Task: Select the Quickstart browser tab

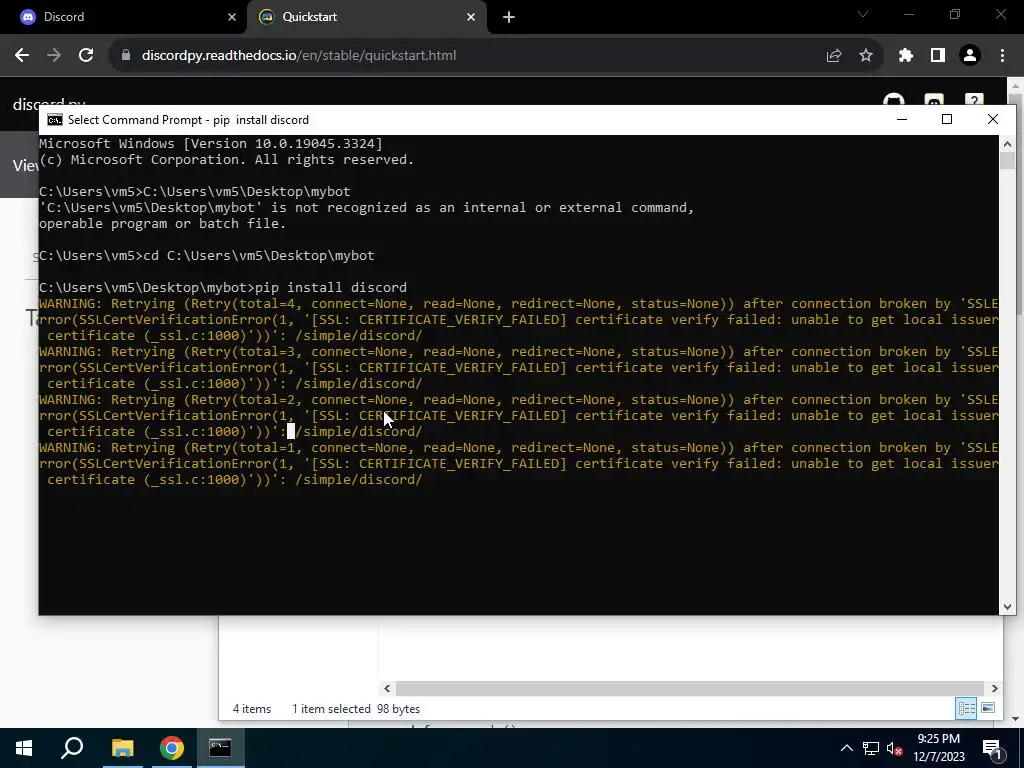Action: [x=366, y=17]
